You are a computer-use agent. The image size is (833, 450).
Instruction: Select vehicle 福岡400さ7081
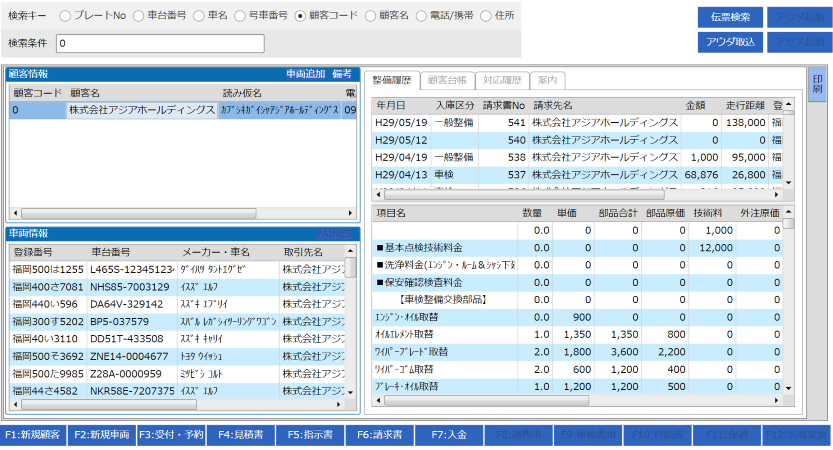coord(177,287)
